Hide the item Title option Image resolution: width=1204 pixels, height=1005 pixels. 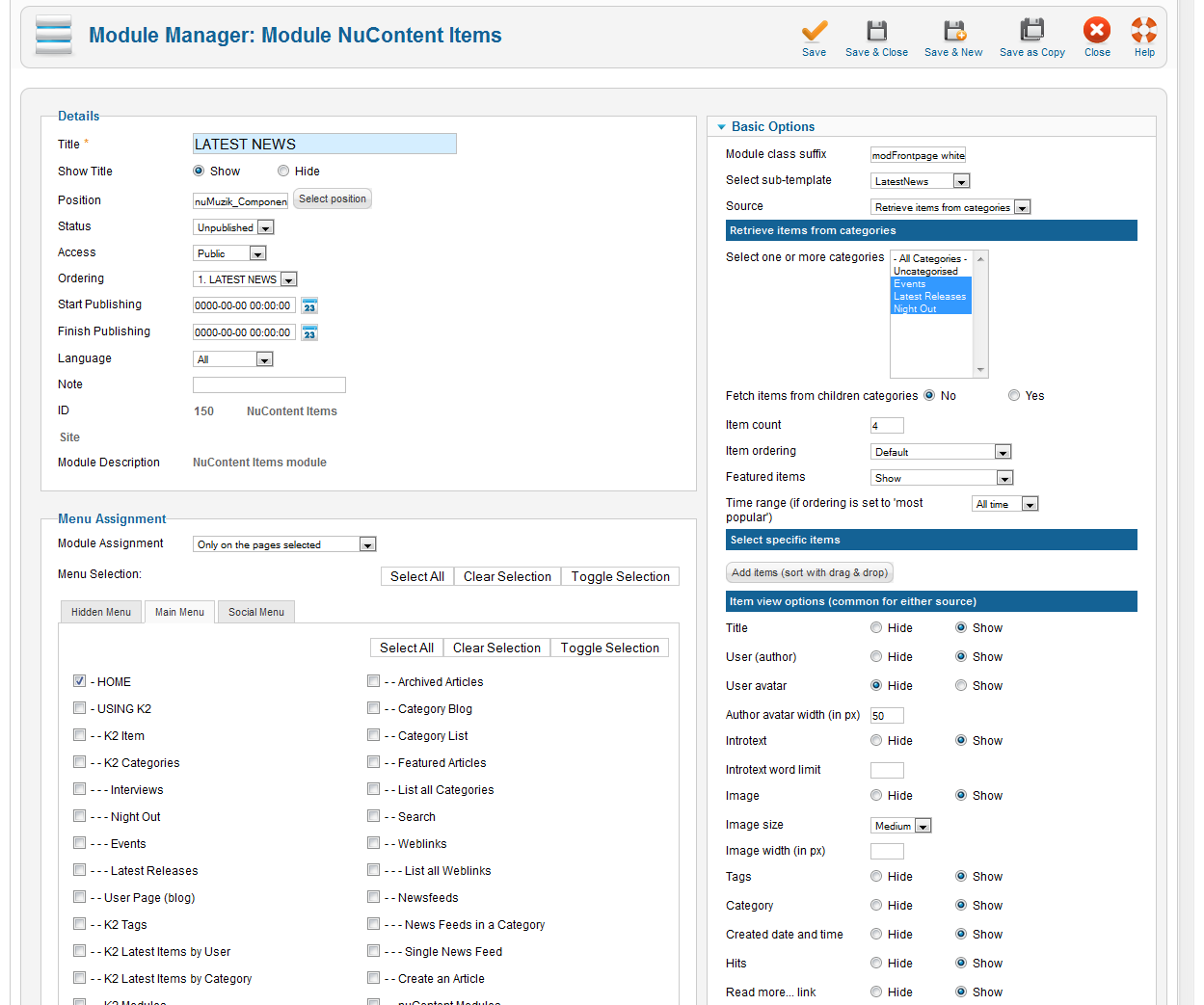point(876,627)
